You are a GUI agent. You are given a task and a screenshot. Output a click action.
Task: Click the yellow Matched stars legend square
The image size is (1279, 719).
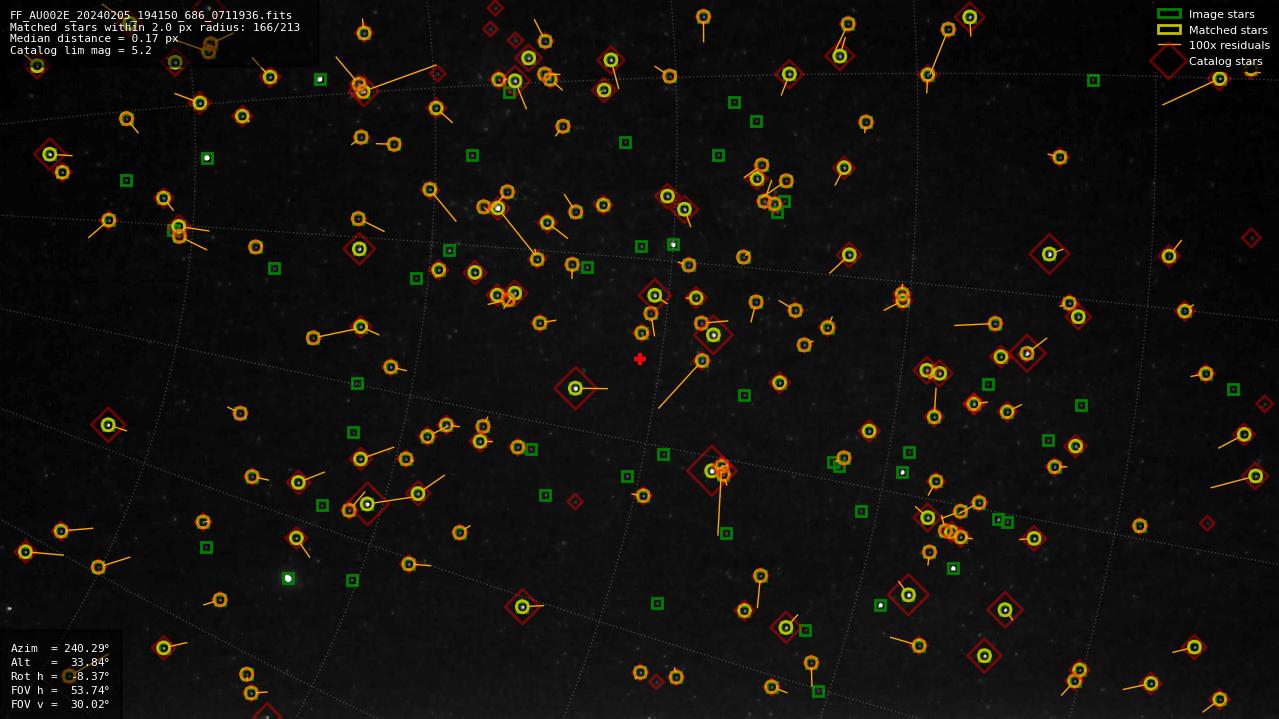[1169, 30]
